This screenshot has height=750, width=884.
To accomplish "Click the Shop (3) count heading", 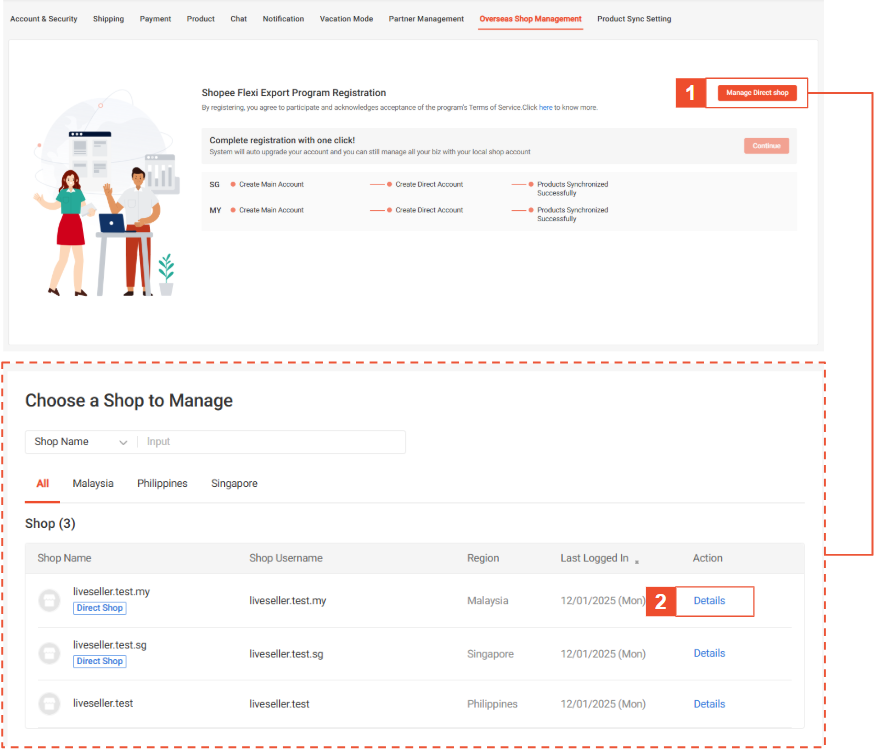I will coord(50,523).
